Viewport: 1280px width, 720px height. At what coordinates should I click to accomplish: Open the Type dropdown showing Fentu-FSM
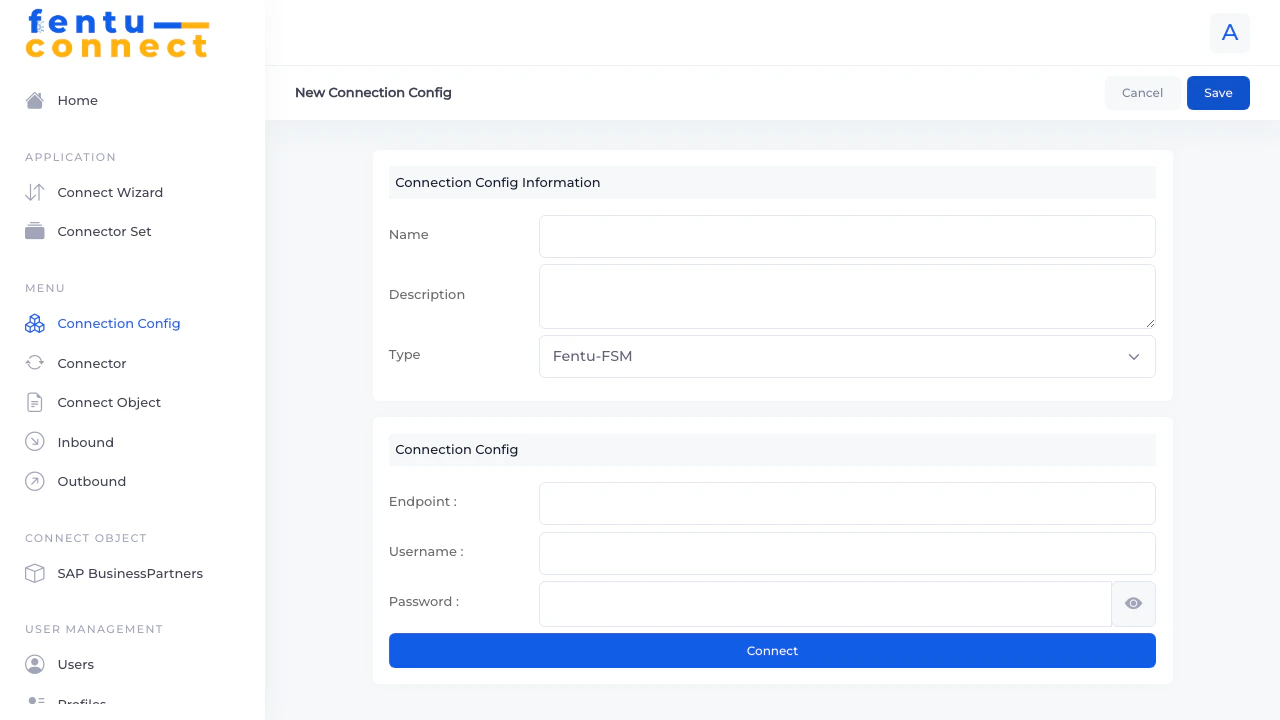coord(847,356)
